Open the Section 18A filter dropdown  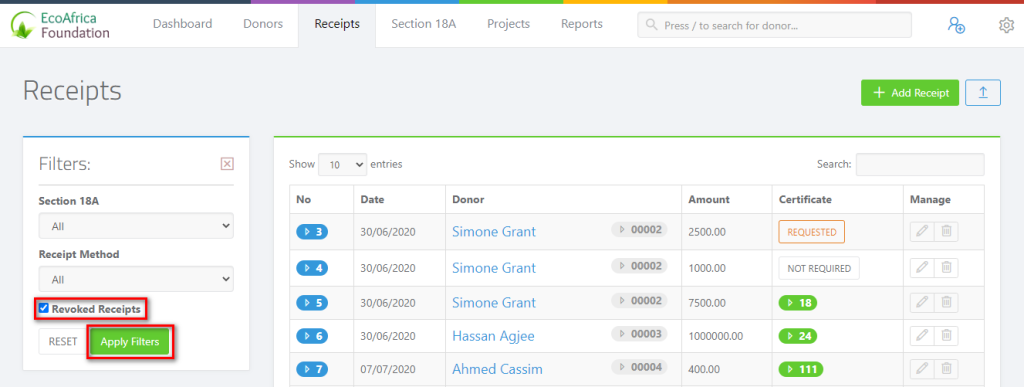[x=136, y=226]
